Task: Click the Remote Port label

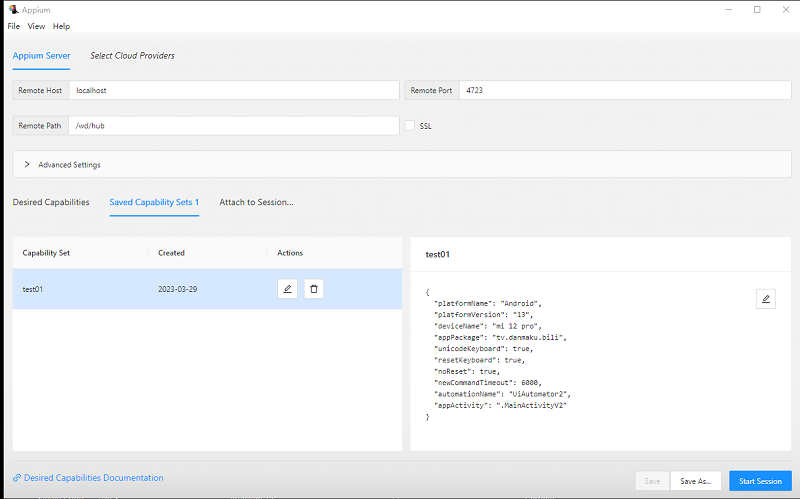Action: (432, 90)
